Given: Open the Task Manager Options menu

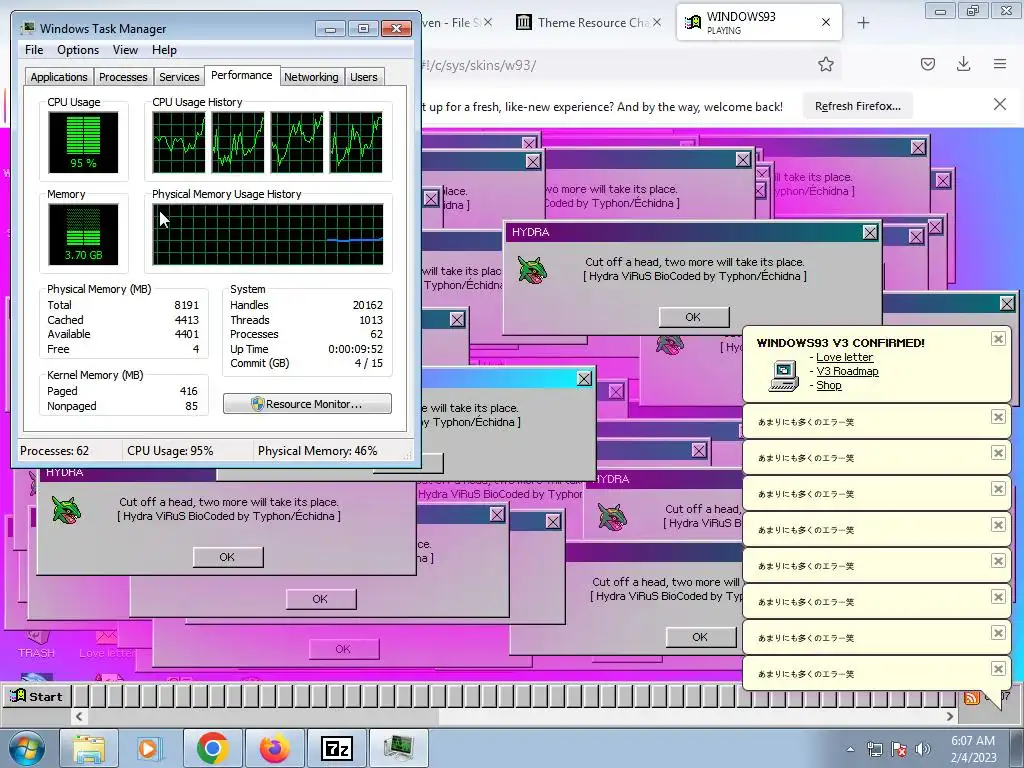Looking at the screenshot, I should coord(78,50).
